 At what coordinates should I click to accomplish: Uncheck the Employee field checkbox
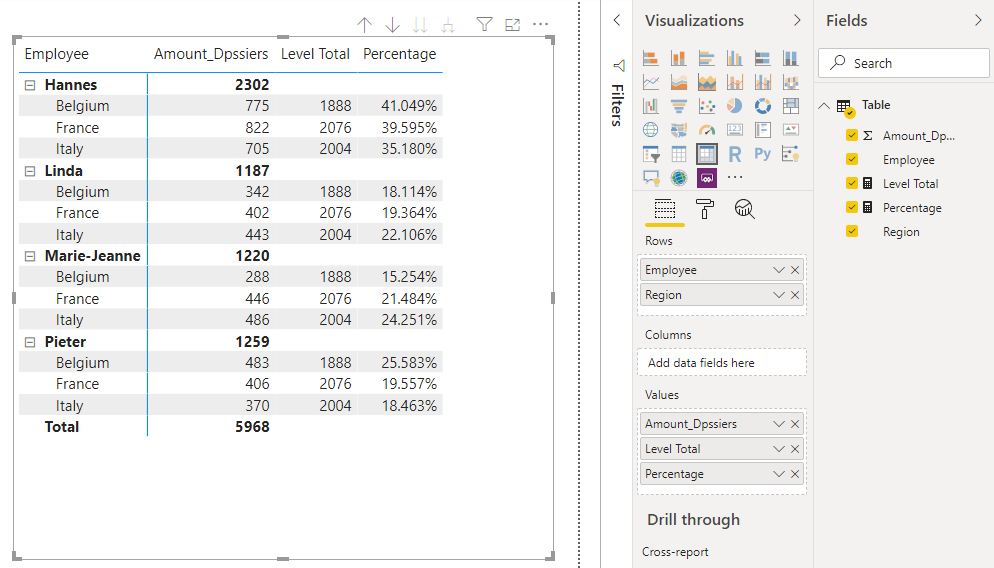tap(852, 159)
